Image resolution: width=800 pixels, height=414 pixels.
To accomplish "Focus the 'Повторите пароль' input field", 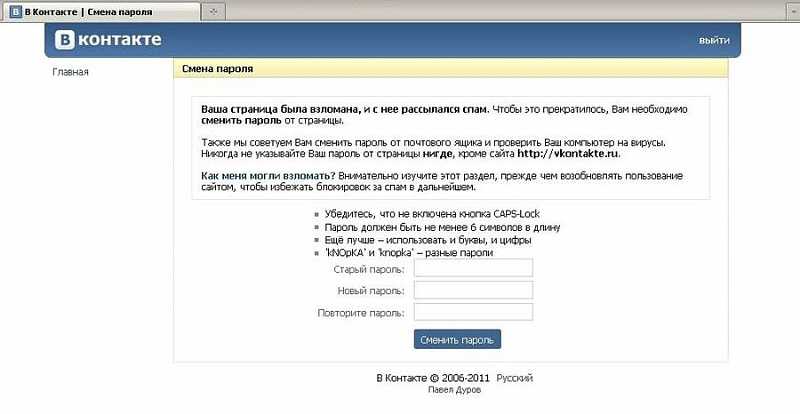I will pos(473,312).
